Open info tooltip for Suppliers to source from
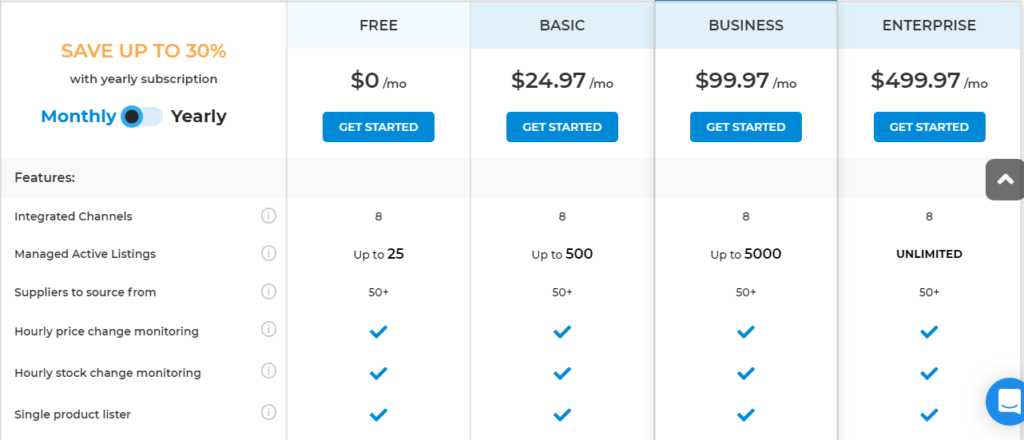 [x=268, y=291]
